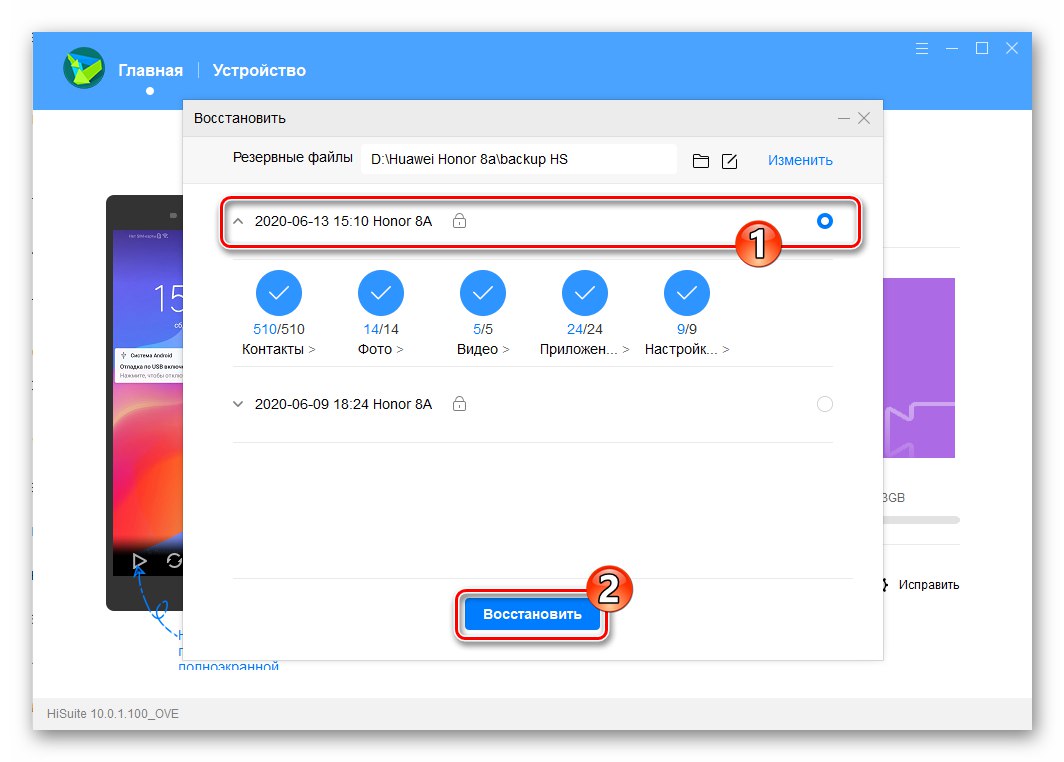Click the storage usage bar
The width and height of the screenshot is (1064, 762).
(x=921, y=520)
